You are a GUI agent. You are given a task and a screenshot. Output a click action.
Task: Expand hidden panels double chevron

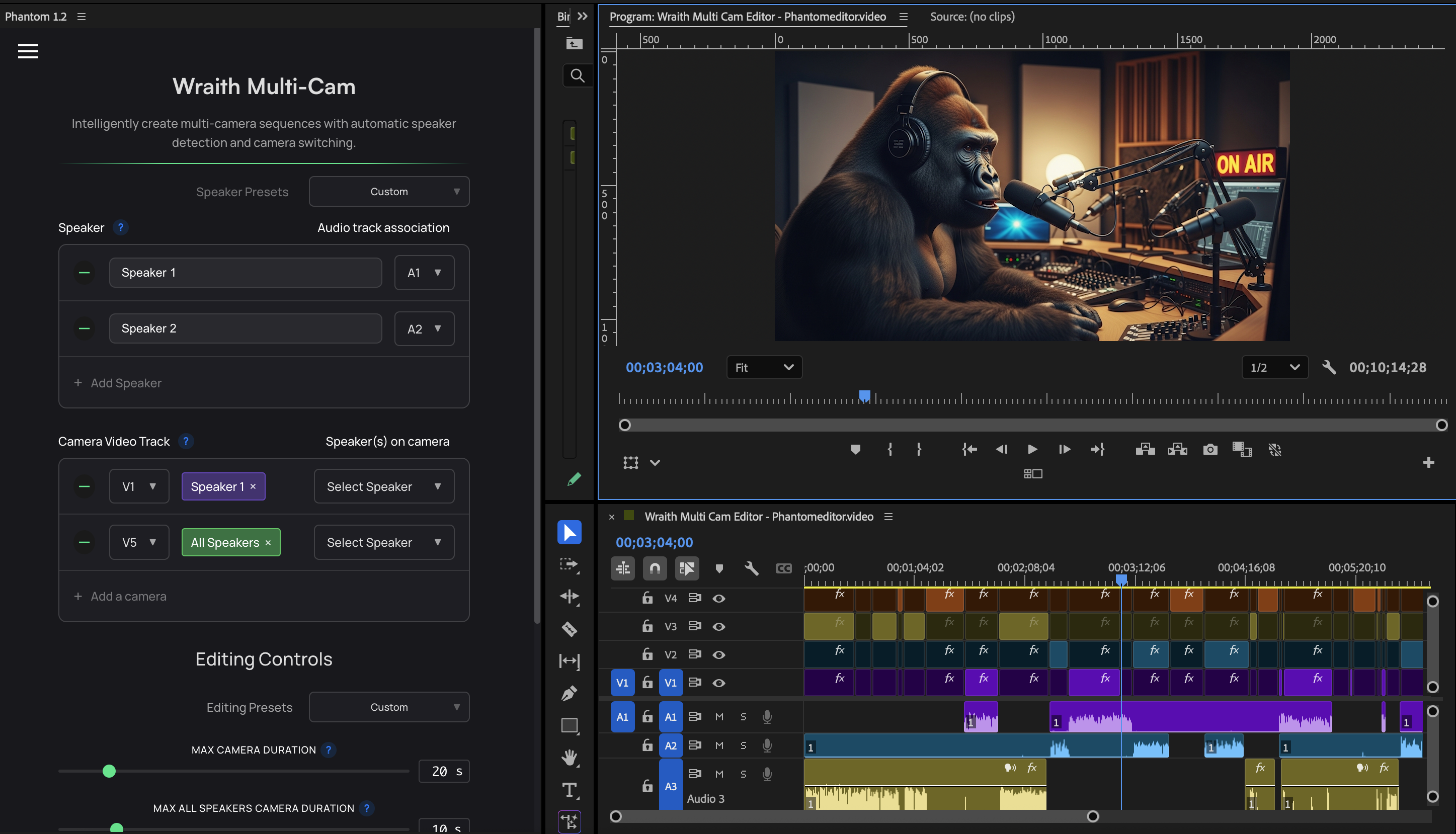point(583,17)
